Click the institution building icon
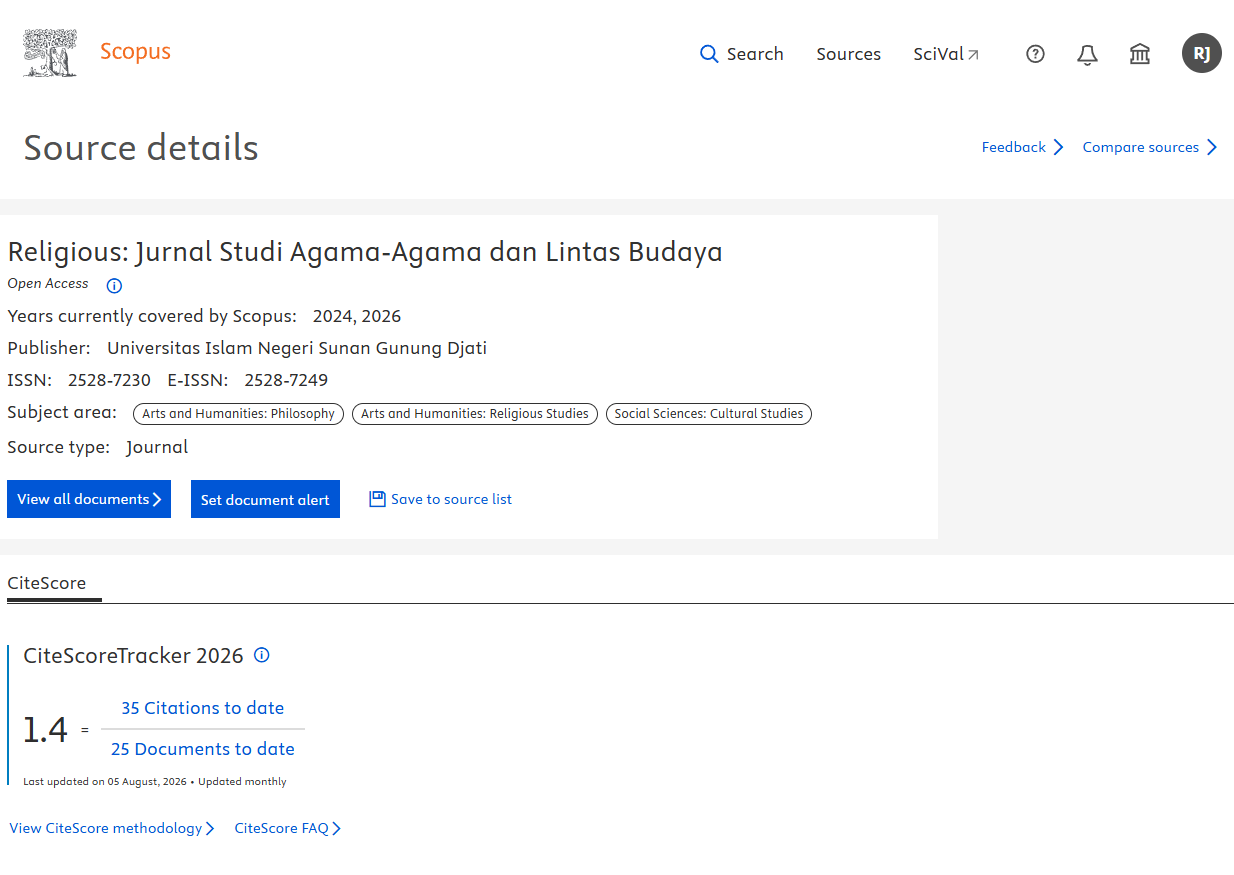Viewport: 1234px width, 875px height. point(1140,54)
